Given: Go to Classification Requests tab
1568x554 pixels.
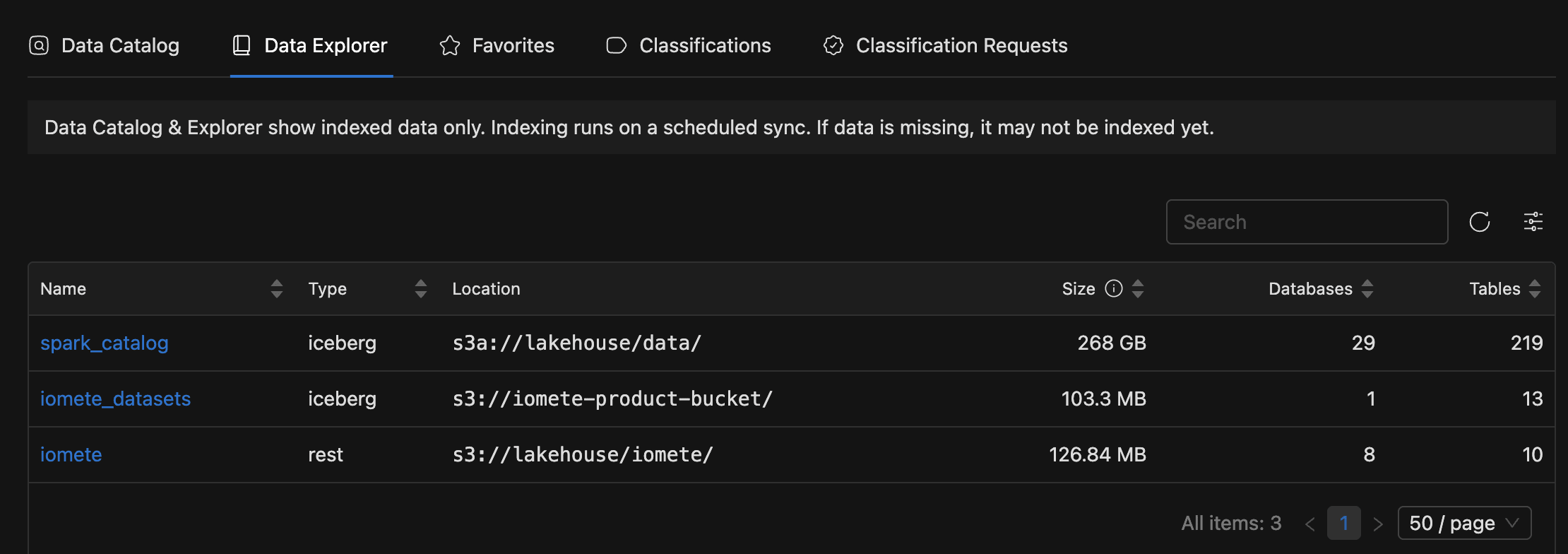Looking at the screenshot, I should click(x=945, y=45).
